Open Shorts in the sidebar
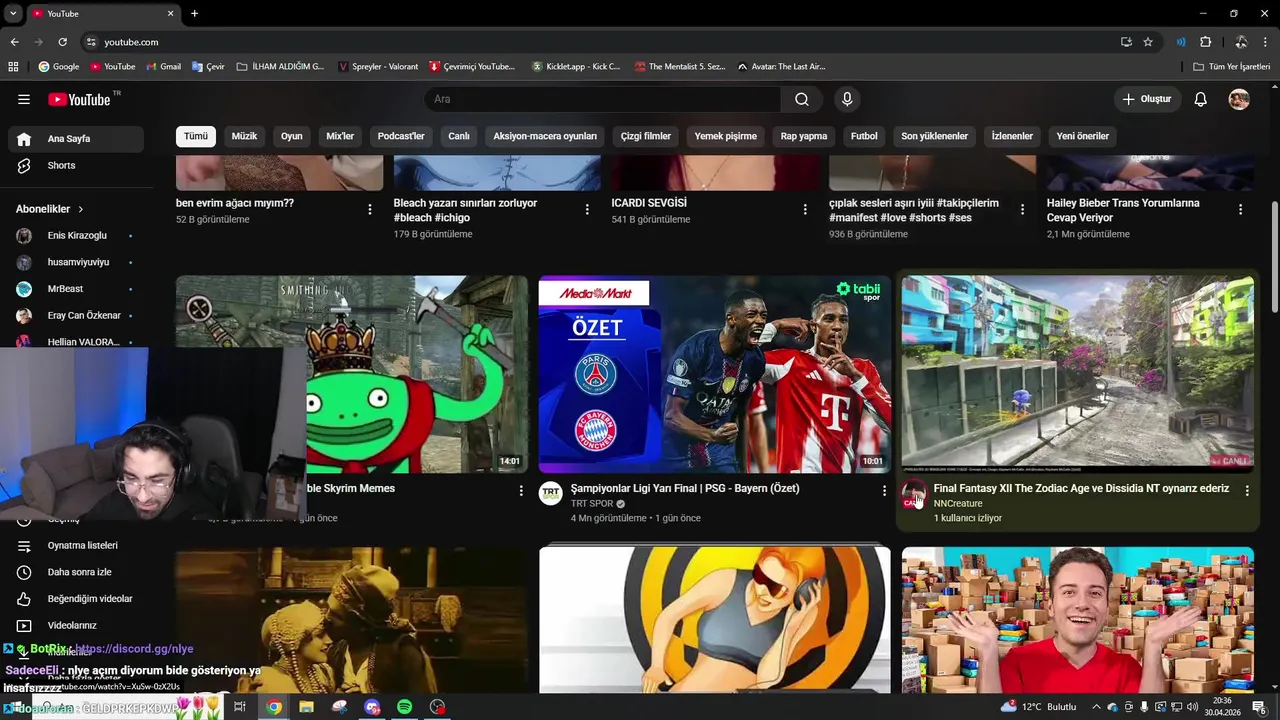 click(76, 165)
